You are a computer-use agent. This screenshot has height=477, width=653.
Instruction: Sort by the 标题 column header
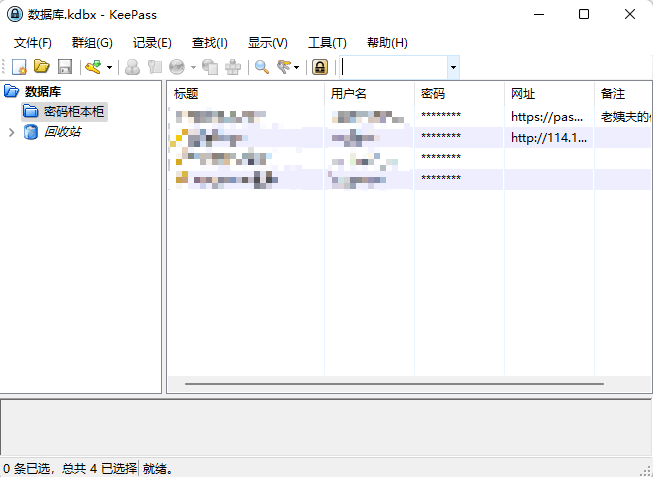tap(245, 93)
